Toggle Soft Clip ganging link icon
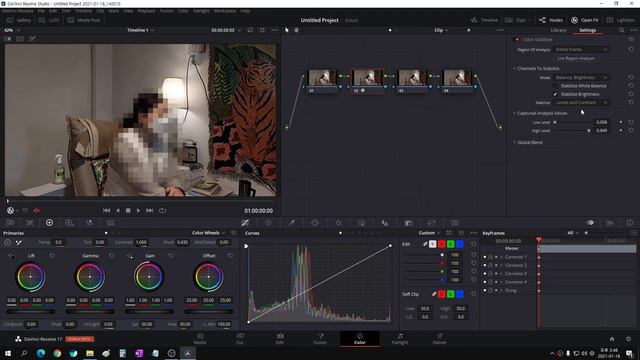 [434, 293]
